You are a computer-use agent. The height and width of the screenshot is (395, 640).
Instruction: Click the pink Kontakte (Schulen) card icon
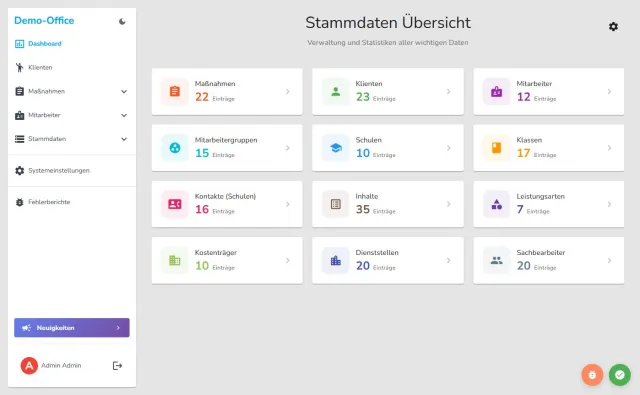click(175, 204)
